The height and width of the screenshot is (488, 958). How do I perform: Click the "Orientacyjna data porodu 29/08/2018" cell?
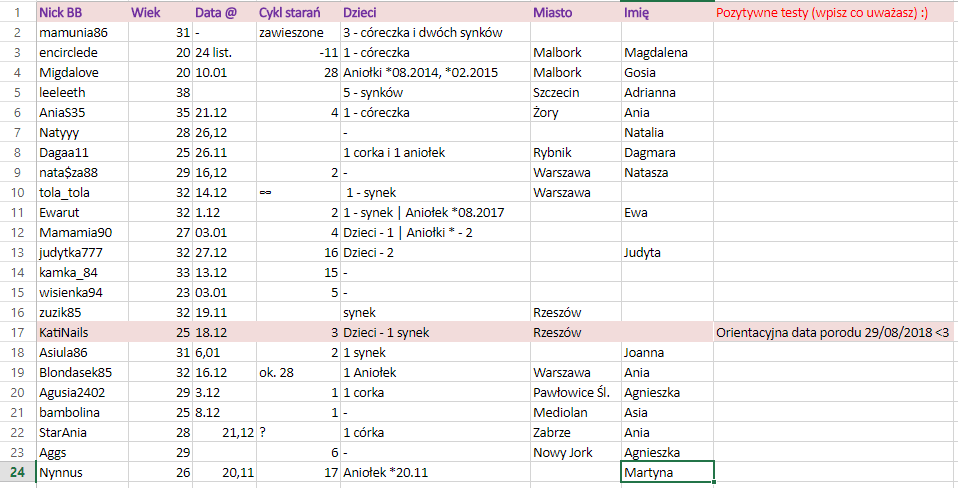(834, 331)
